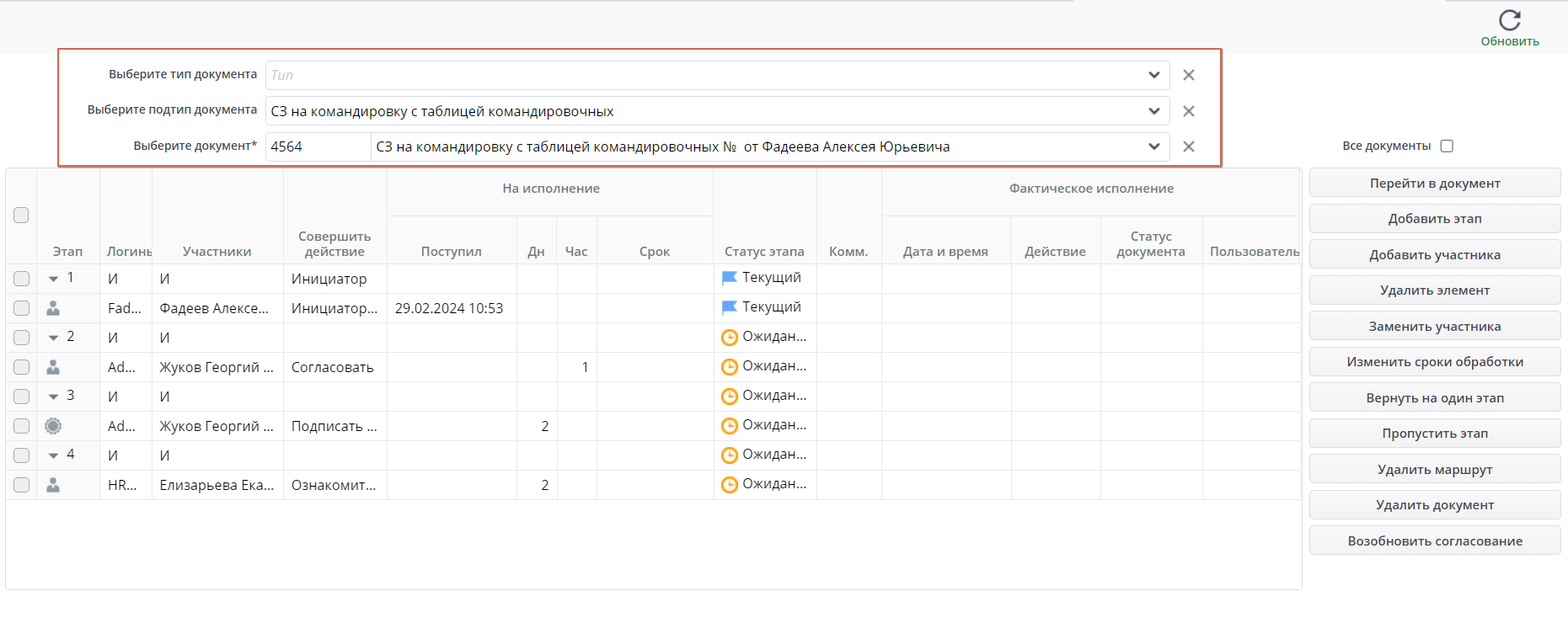Open the document type dropdown
The width and height of the screenshot is (1568, 623).
1153,75
